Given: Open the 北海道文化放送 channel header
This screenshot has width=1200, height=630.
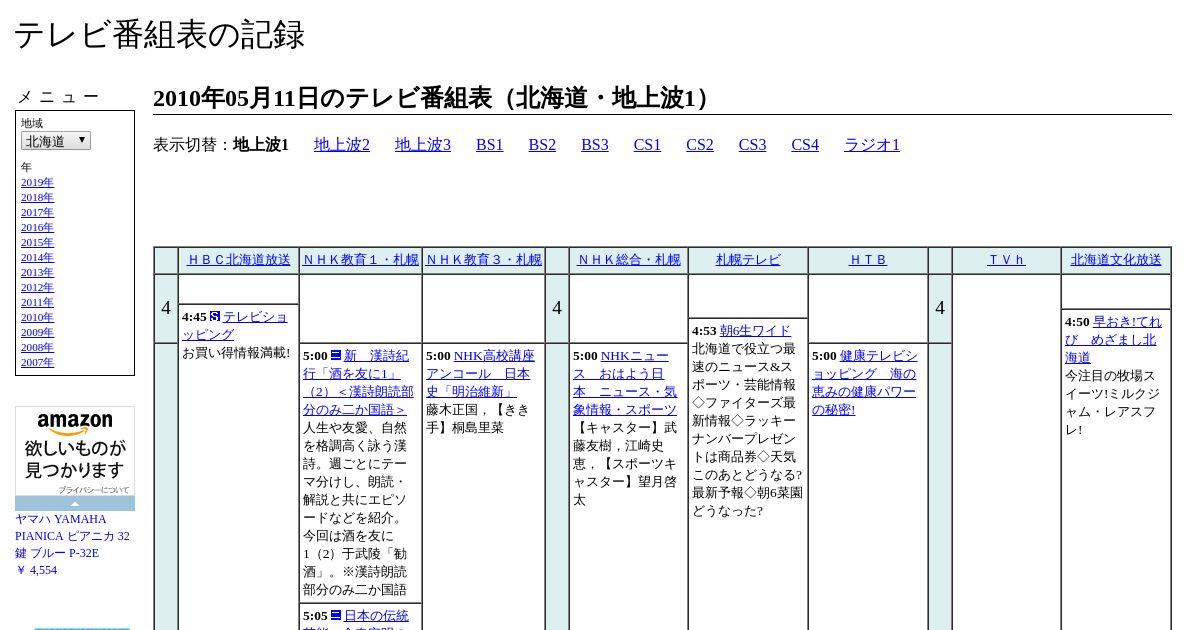Looking at the screenshot, I should (1116, 260).
